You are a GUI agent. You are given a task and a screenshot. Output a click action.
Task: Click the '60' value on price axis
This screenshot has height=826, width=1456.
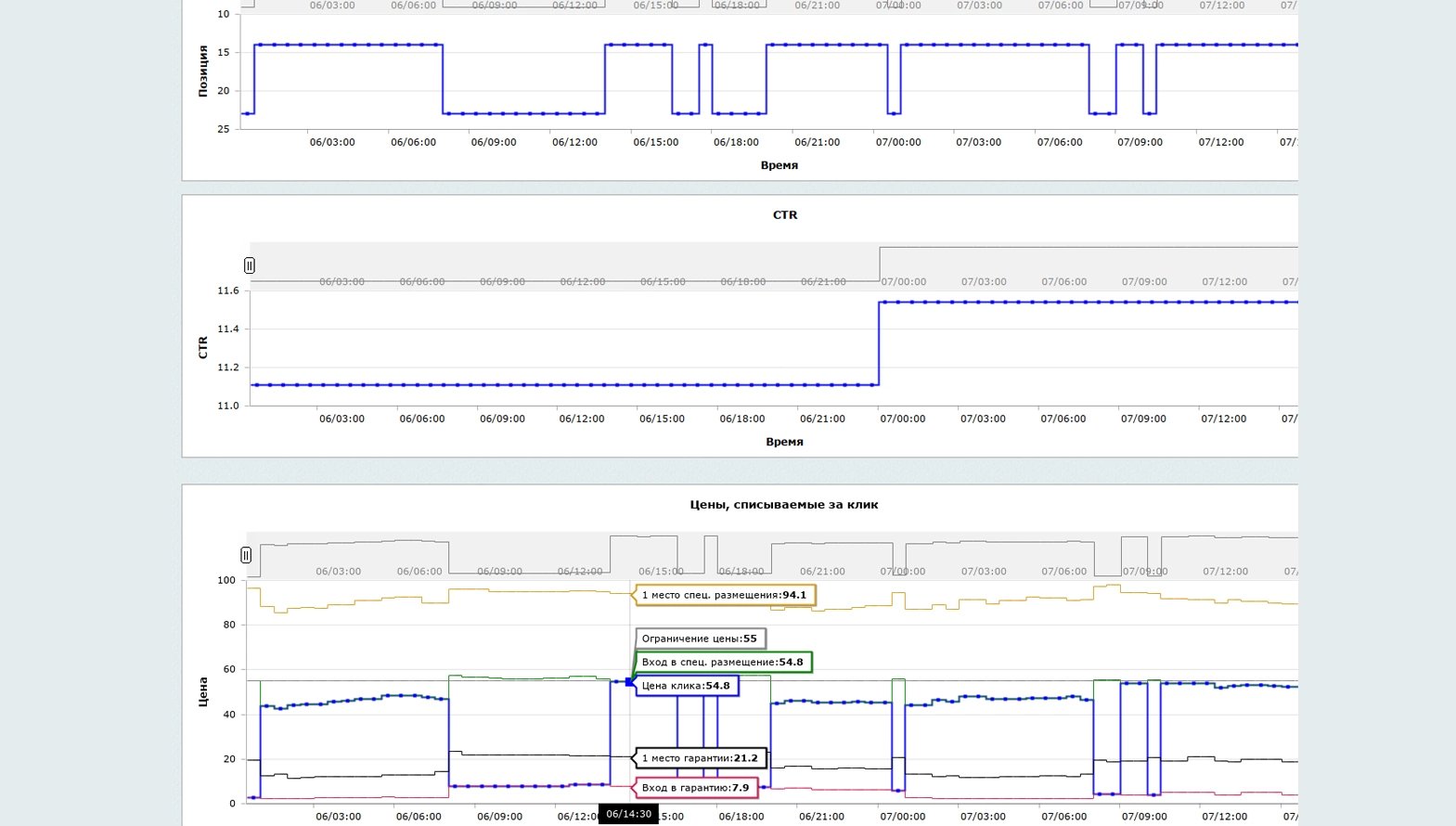click(229, 669)
